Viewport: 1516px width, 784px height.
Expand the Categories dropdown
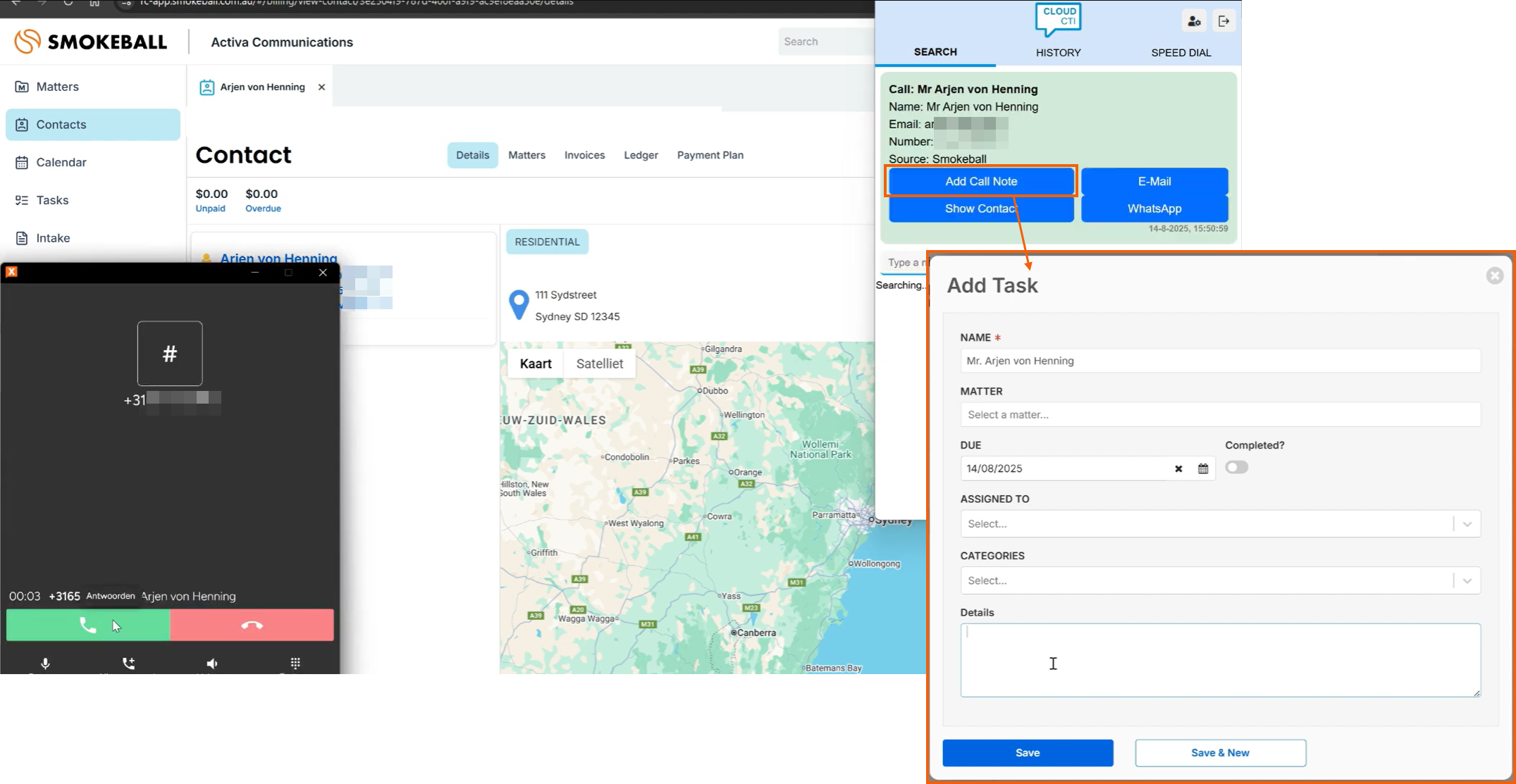1467,580
